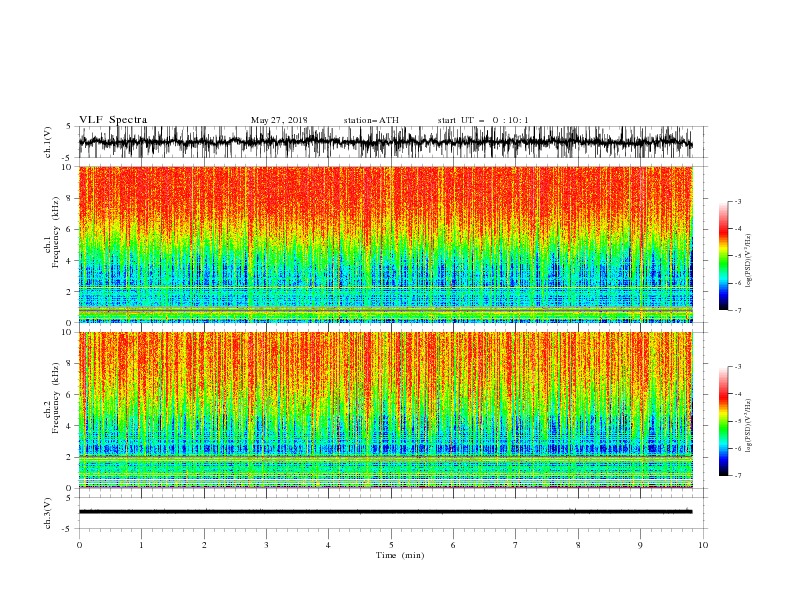Click the 8 kHz tick label on ch.1 axis
792x612 pixels.
point(69,198)
